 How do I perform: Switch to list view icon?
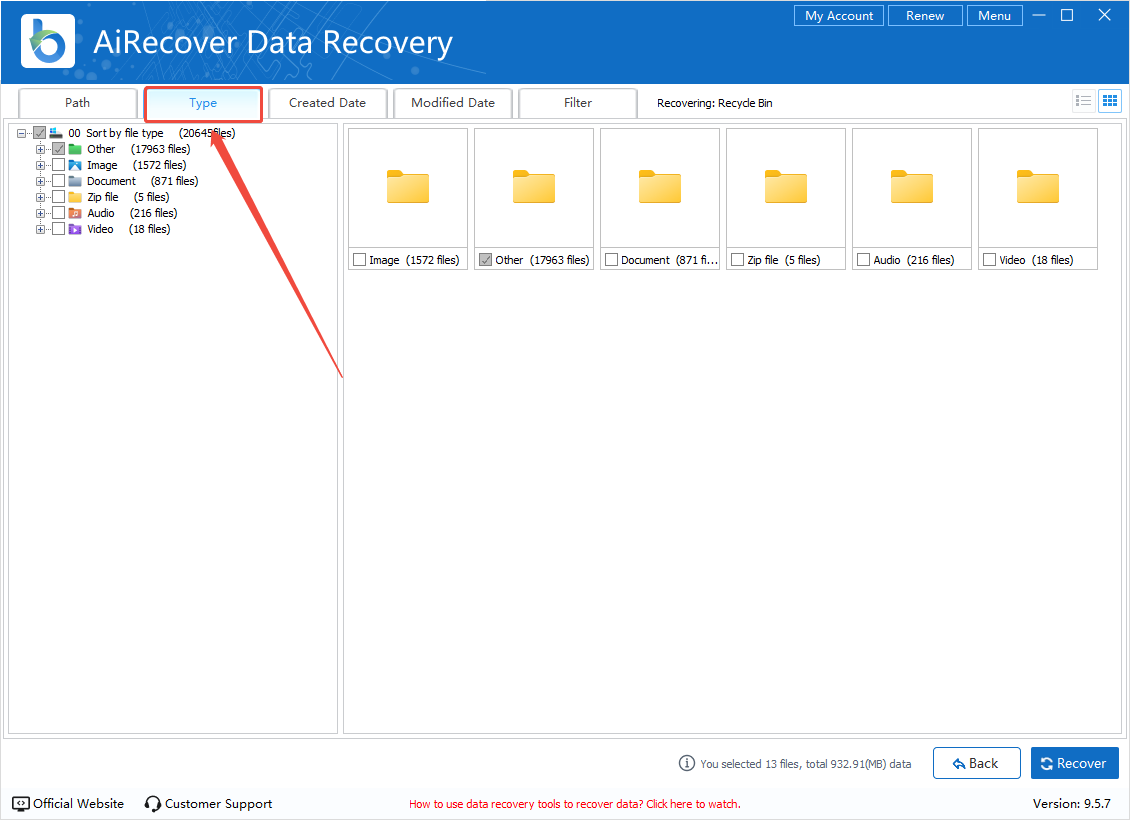point(1083,101)
